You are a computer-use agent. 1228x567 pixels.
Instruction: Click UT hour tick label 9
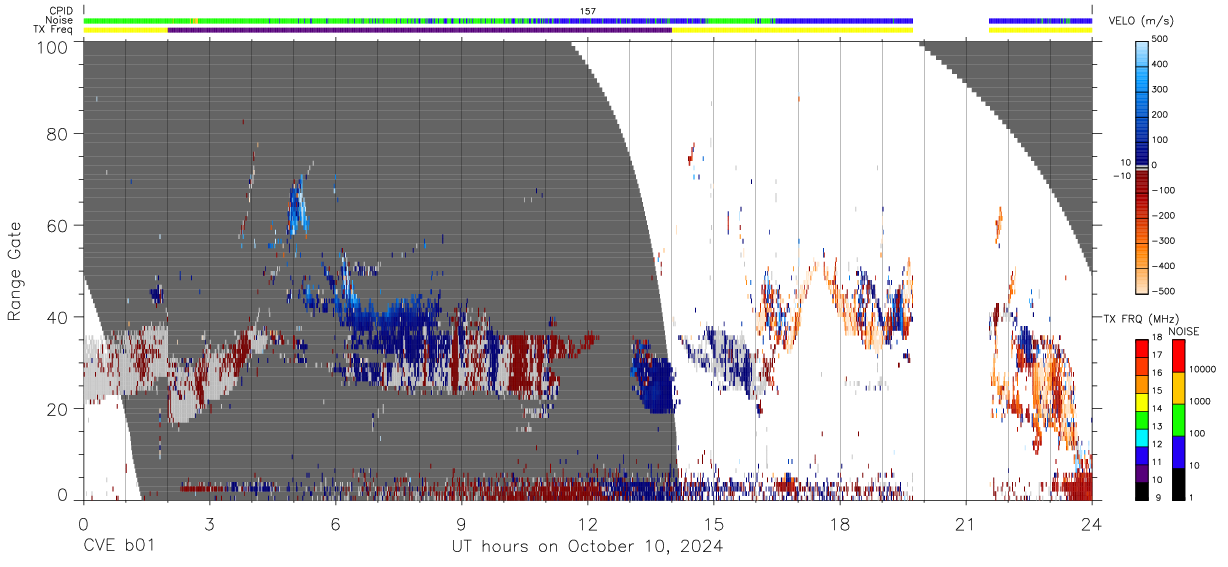coord(461,525)
